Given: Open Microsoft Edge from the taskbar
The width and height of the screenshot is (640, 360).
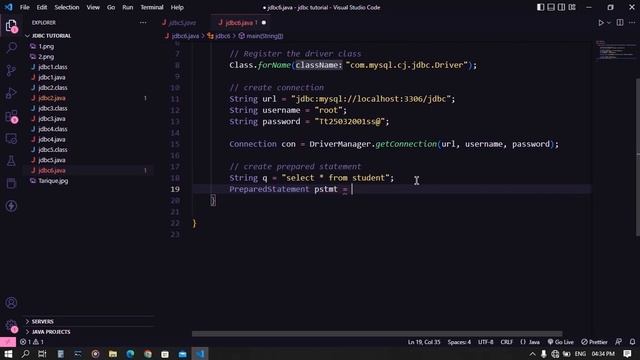Looking at the screenshot, I should point(130,354).
